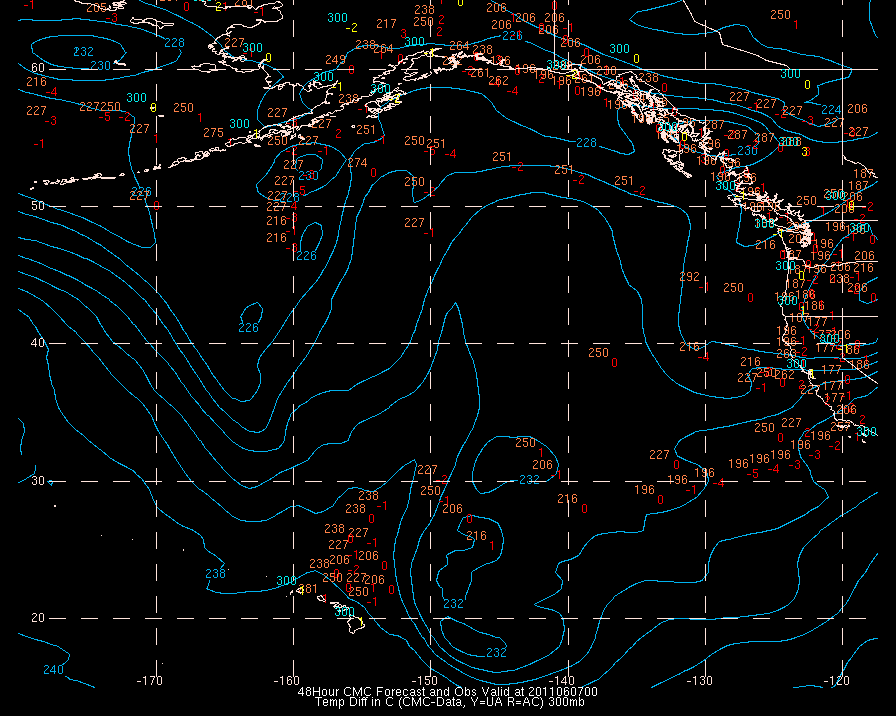The image size is (896, 716).
Task: Click the cyan 224 contour label
Action: (831, 110)
